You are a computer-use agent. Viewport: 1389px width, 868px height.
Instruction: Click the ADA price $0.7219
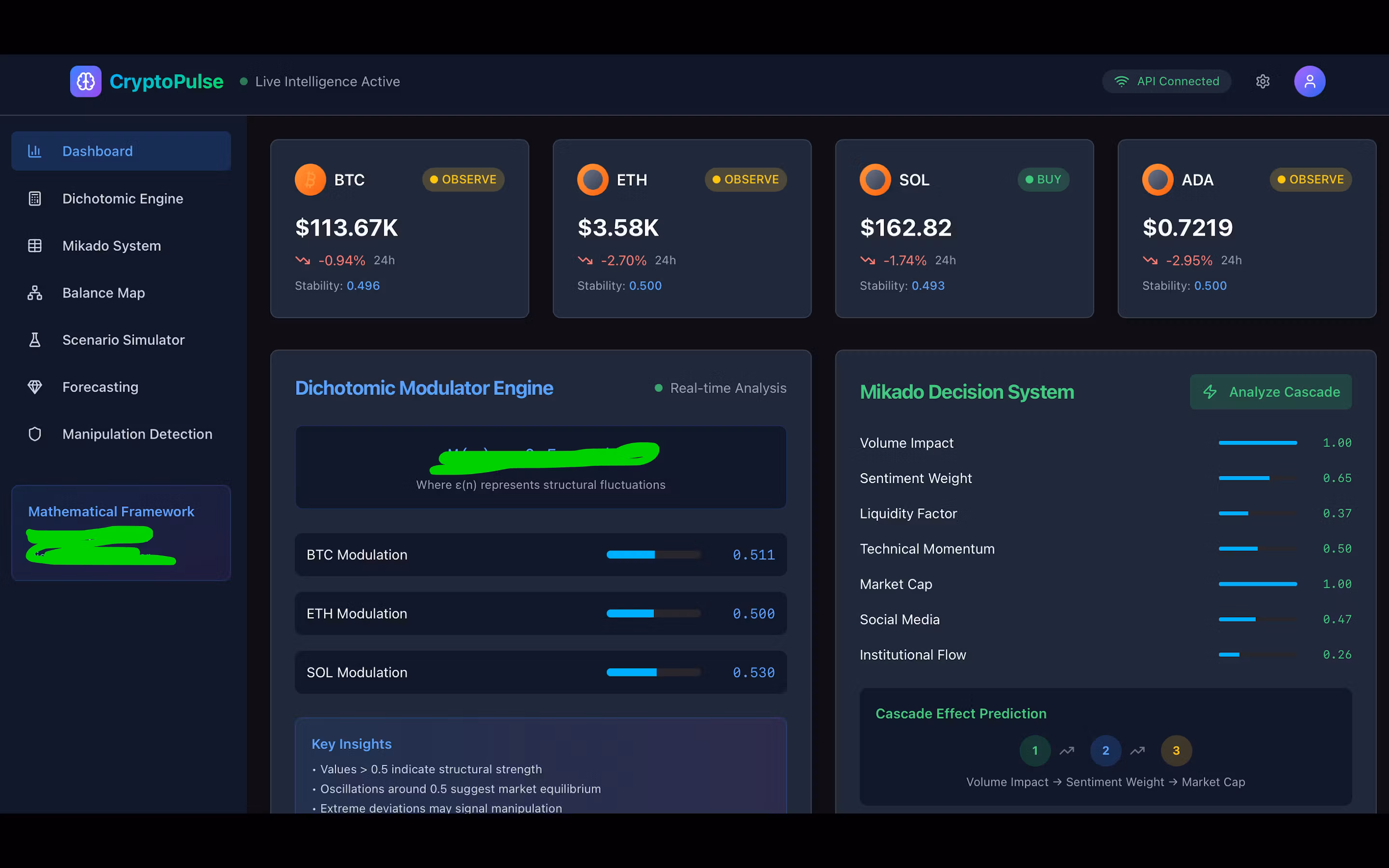(x=1187, y=228)
